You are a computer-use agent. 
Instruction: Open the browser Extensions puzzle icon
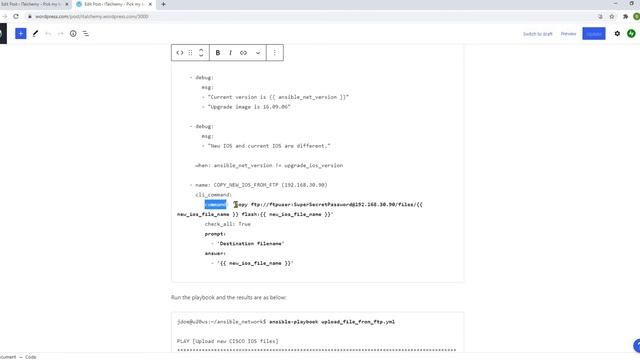(x=625, y=16)
